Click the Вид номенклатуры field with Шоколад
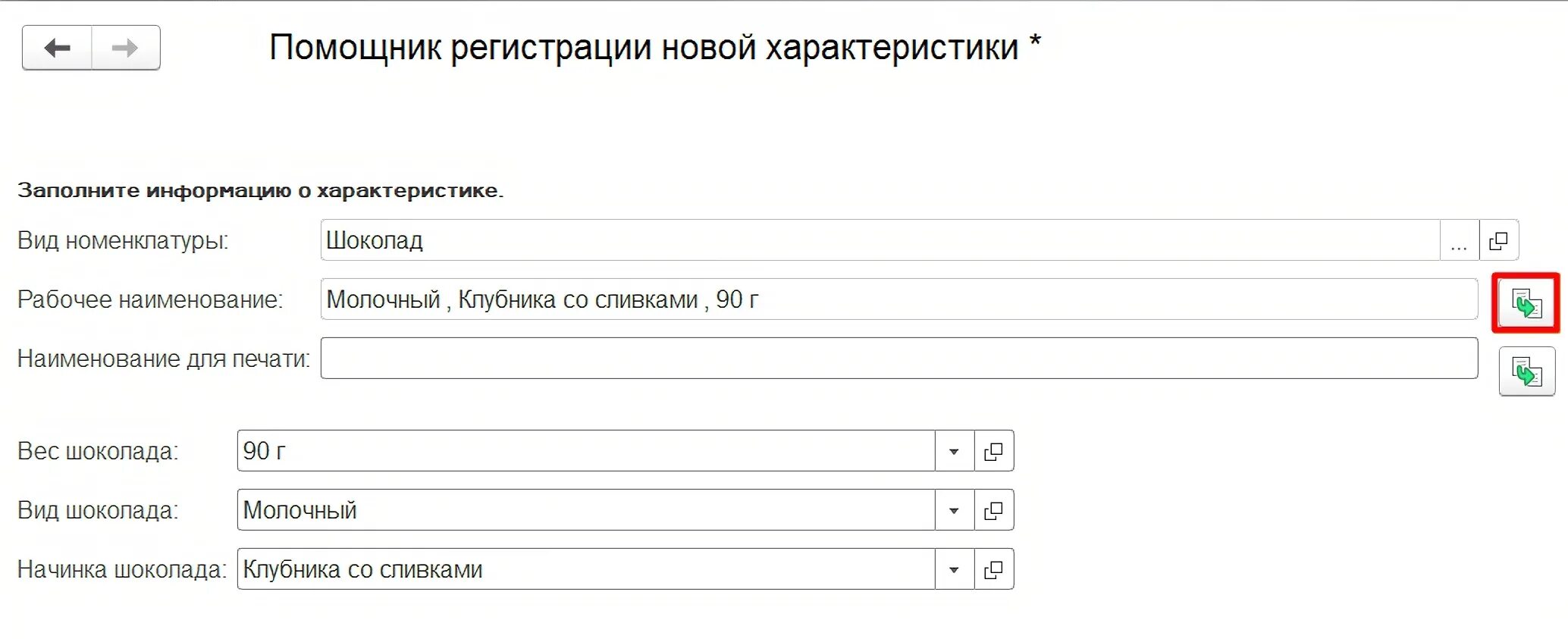The width and height of the screenshot is (1568, 639). point(880,241)
